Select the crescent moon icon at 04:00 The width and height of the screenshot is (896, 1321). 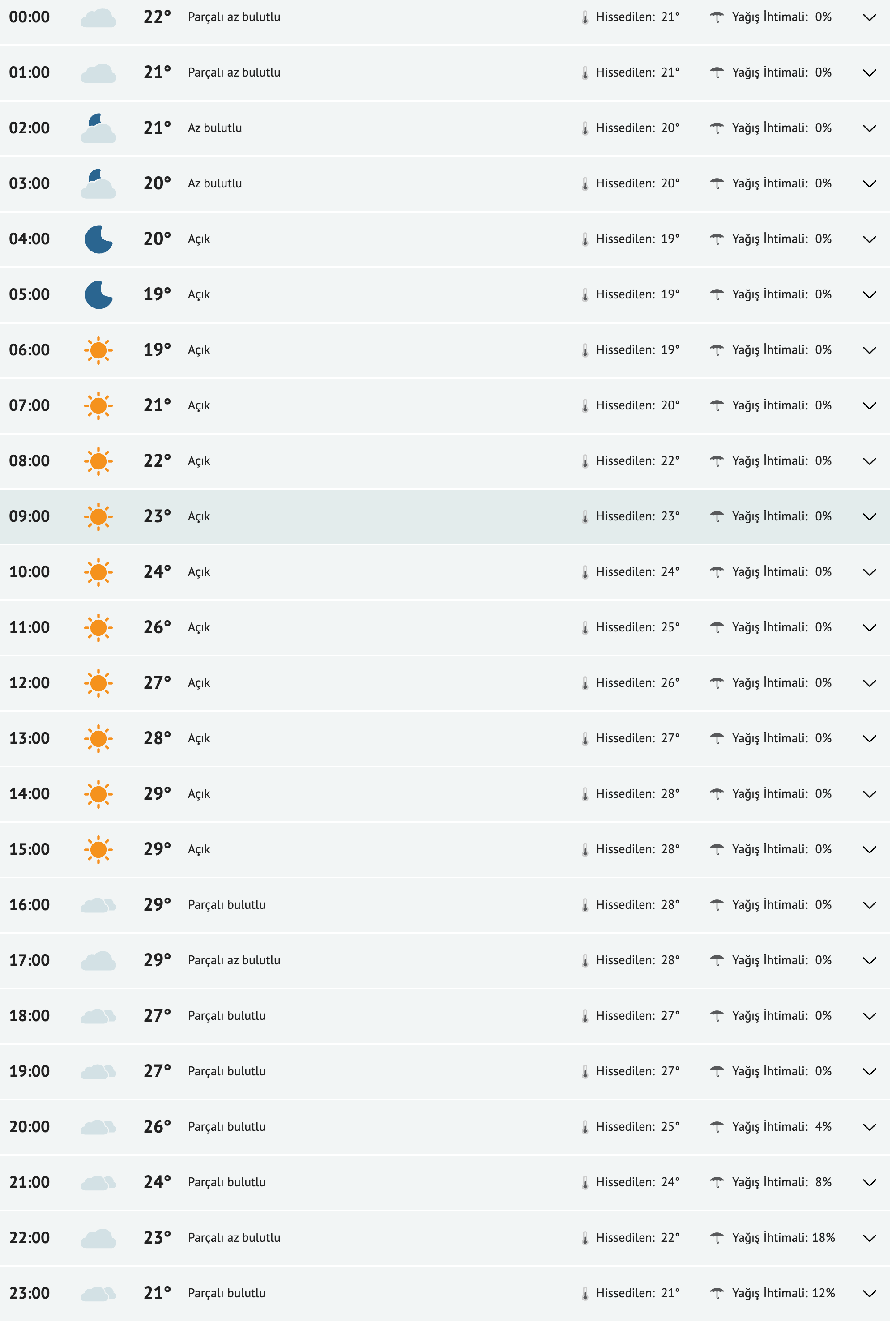[x=98, y=239]
